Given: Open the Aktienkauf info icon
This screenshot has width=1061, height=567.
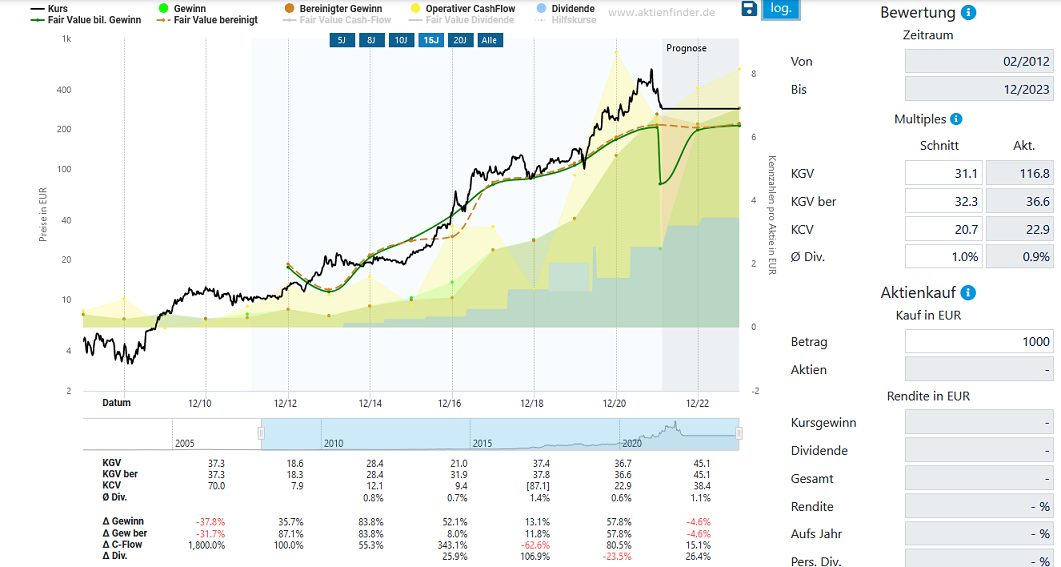Looking at the screenshot, I should (968, 293).
